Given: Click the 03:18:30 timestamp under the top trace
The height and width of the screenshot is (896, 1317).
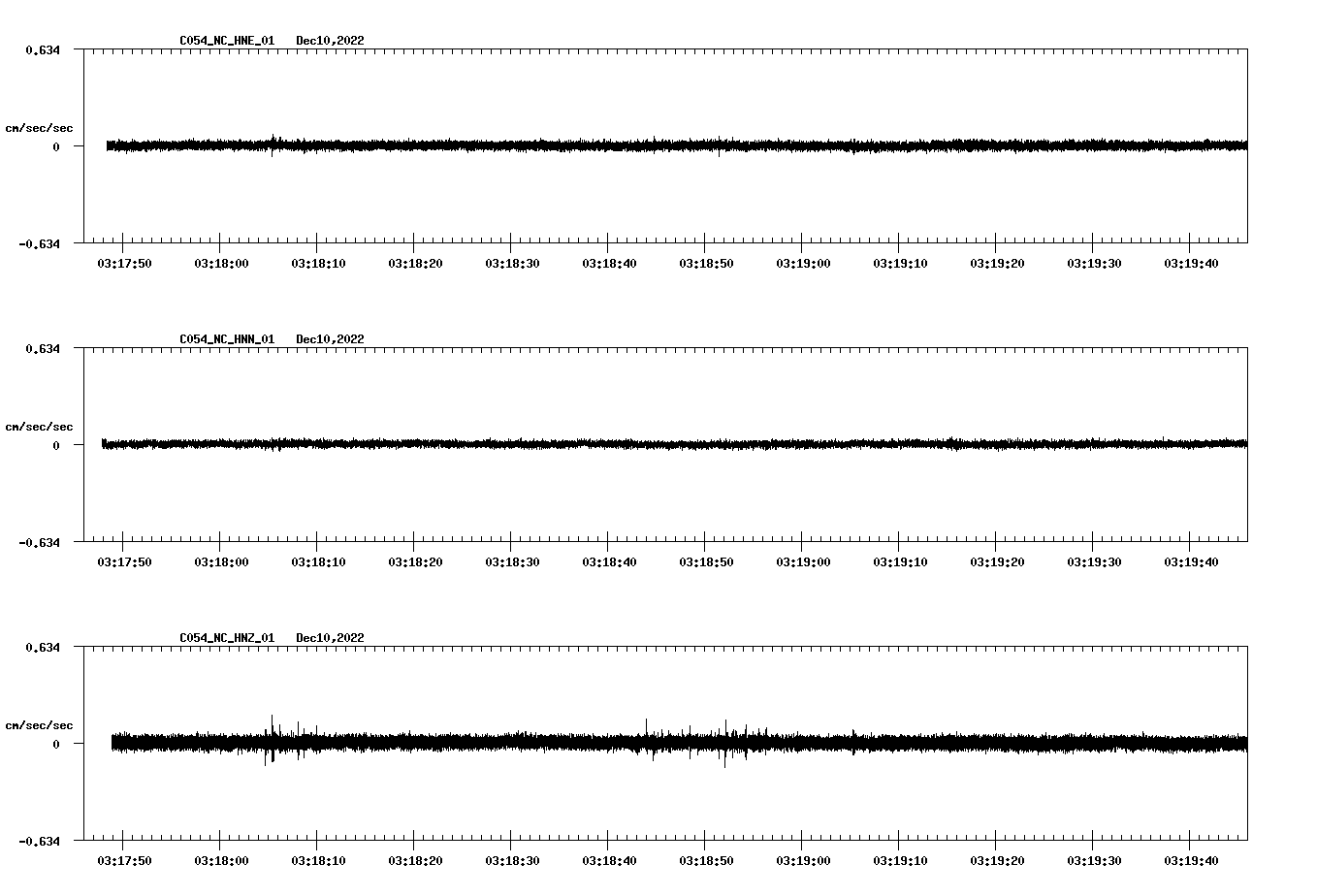Looking at the screenshot, I should pyautogui.click(x=511, y=262).
